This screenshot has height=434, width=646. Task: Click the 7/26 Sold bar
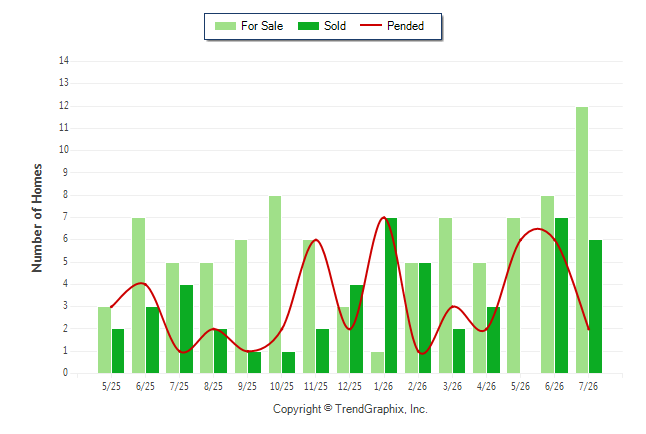tap(596, 307)
